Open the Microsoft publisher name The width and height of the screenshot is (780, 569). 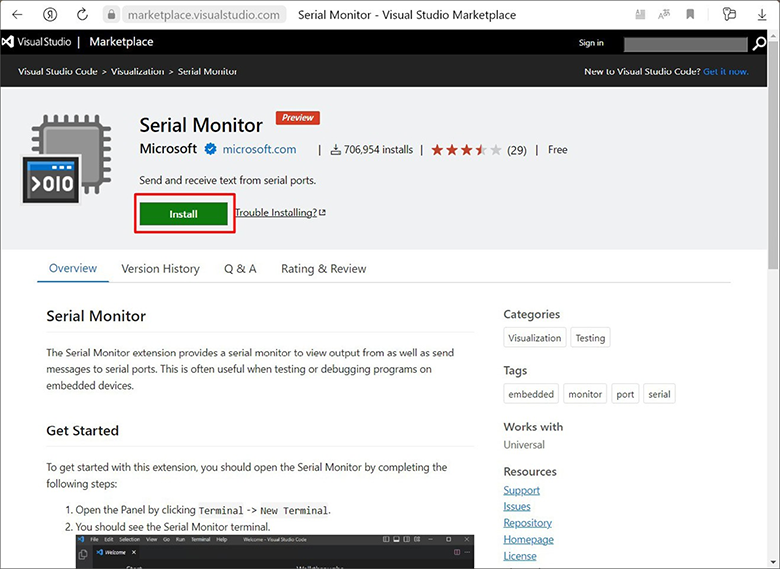[x=168, y=149]
